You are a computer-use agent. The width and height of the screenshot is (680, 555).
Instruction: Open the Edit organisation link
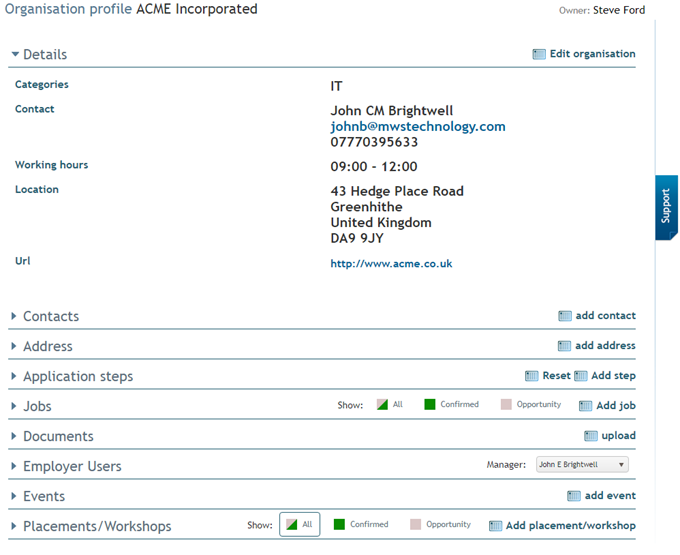(592, 54)
